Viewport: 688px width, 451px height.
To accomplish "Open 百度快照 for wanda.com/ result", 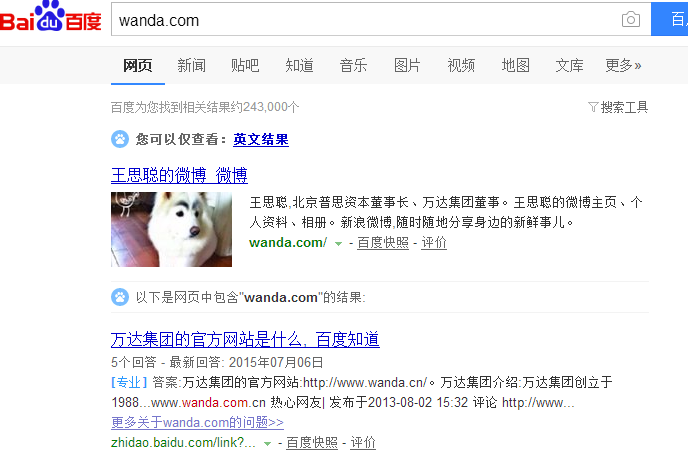I will click(383, 243).
